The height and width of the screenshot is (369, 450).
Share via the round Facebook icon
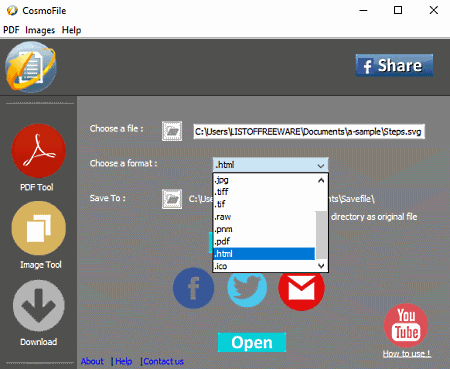(x=194, y=288)
